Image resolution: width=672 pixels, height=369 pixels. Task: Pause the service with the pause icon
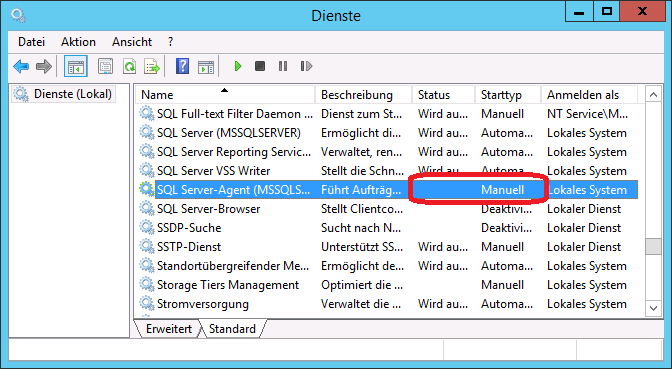283,66
